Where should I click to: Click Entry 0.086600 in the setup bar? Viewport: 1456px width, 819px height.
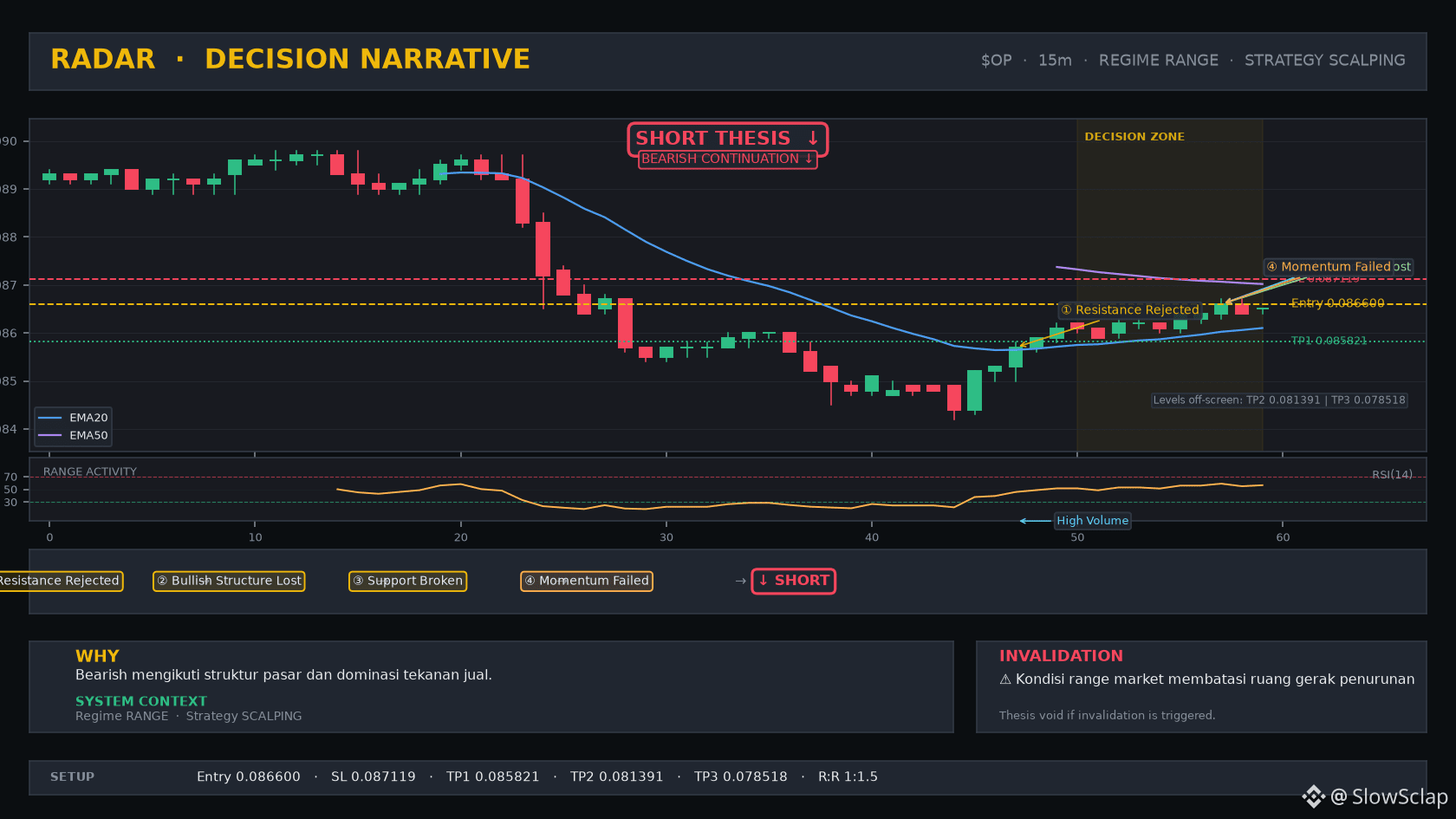249,777
